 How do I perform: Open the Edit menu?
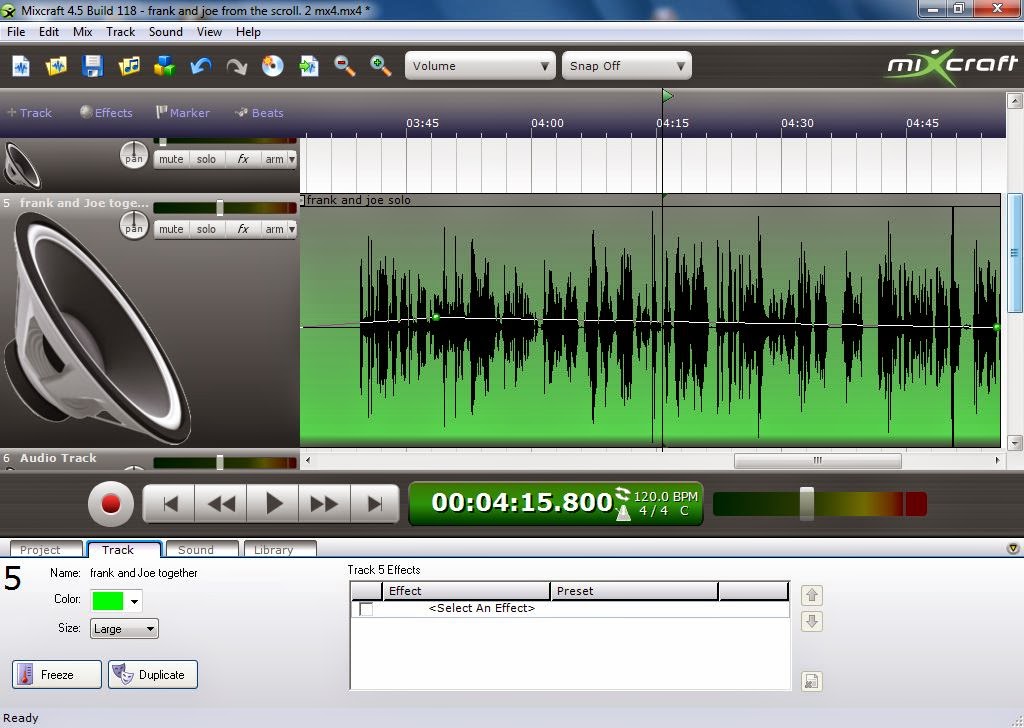pyautogui.click(x=48, y=31)
